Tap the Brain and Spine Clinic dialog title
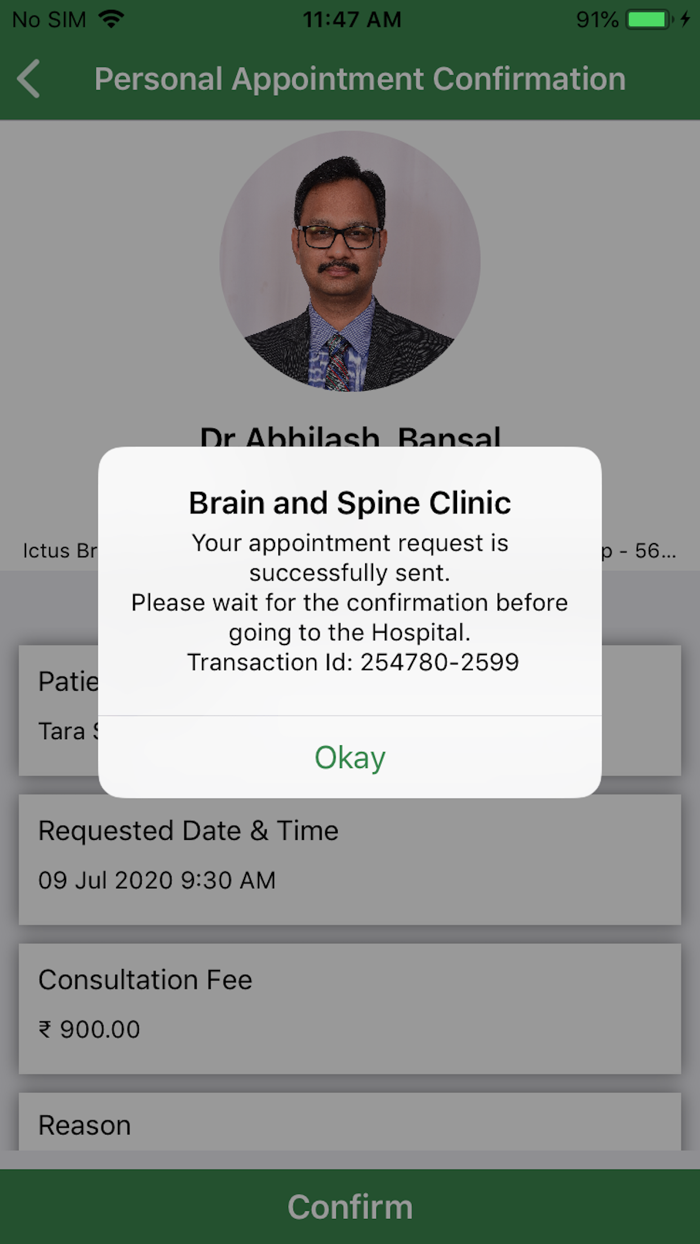Image resolution: width=700 pixels, height=1244 pixels. 349,503
